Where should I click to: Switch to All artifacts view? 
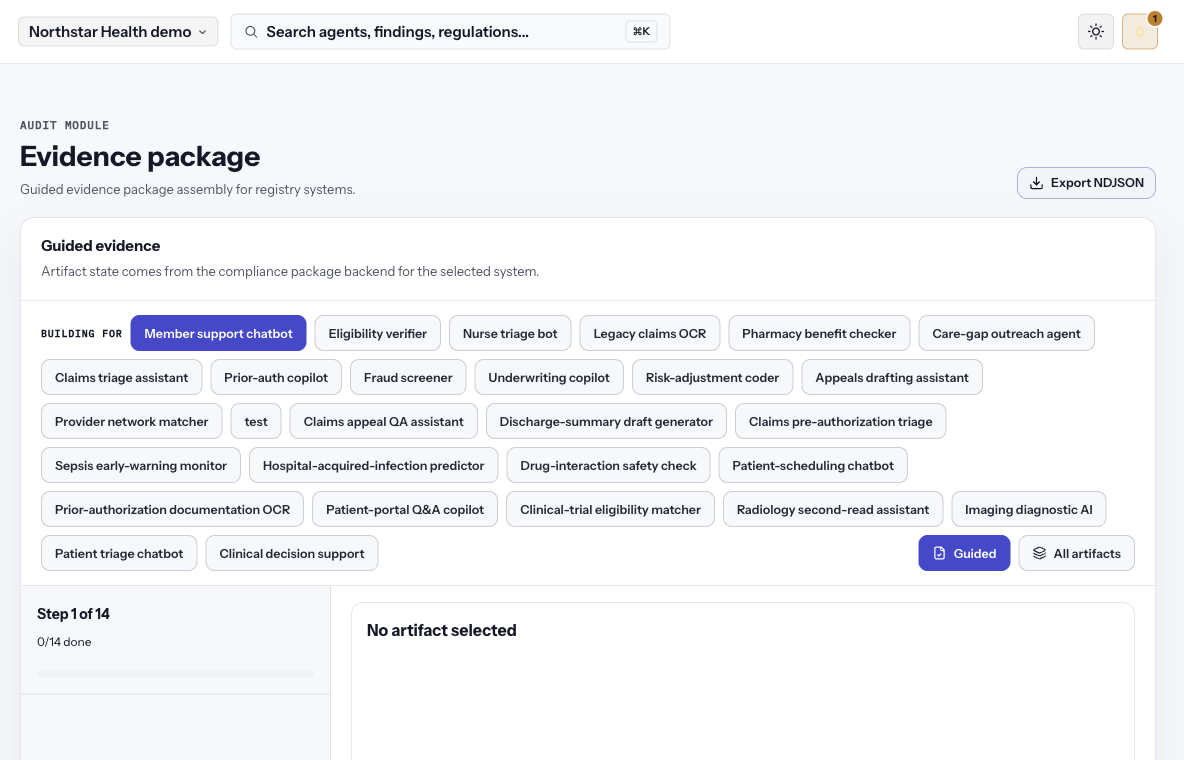tap(1076, 553)
